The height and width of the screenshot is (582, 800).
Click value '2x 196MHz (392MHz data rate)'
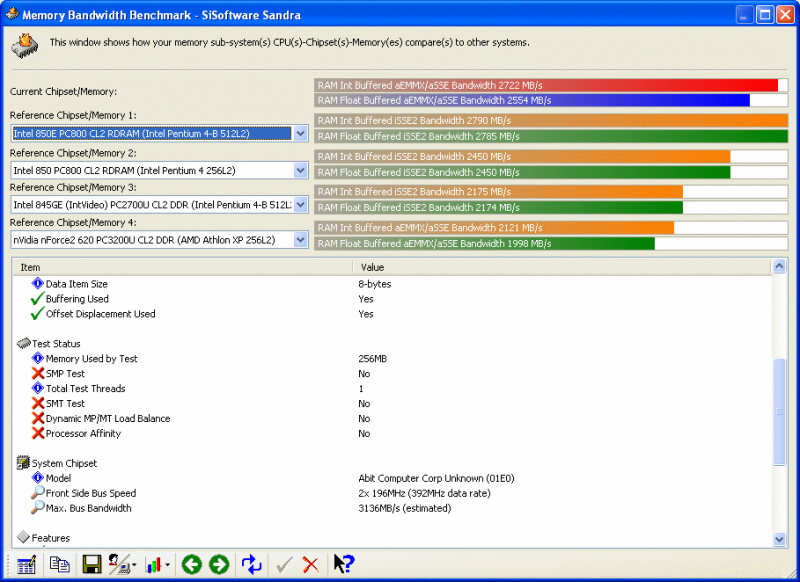[424, 493]
